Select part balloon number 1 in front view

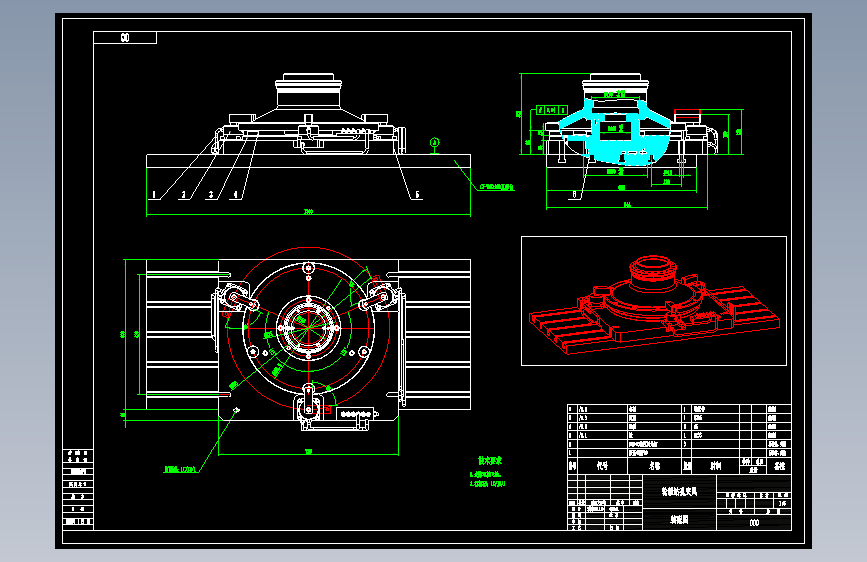[154, 194]
